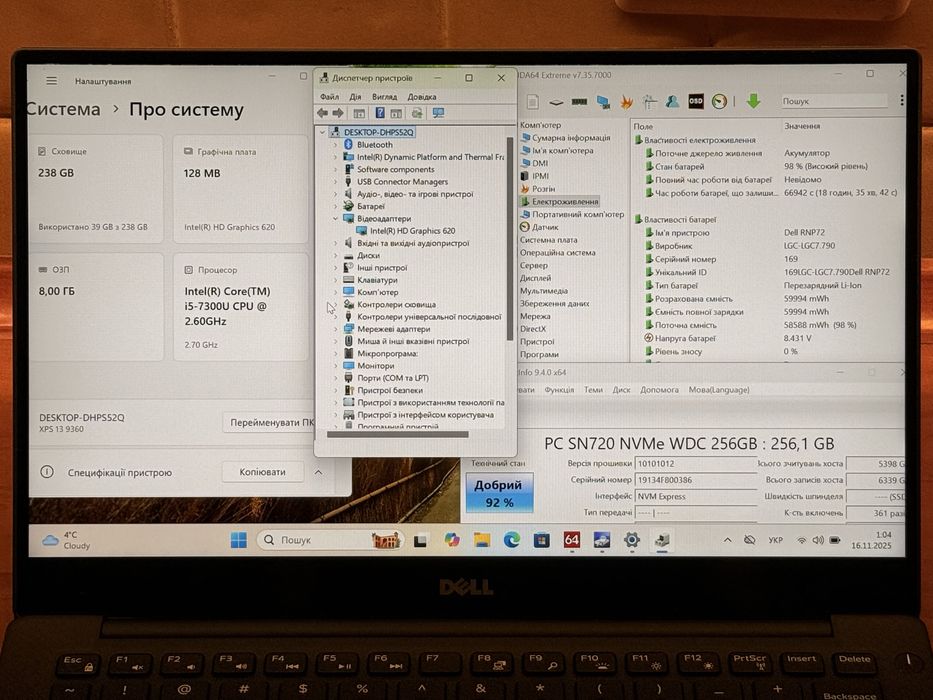Click the Forward arrow in Device Manager toolbar
Viewport: 933px width, 700px height.
tap(338, 112)
